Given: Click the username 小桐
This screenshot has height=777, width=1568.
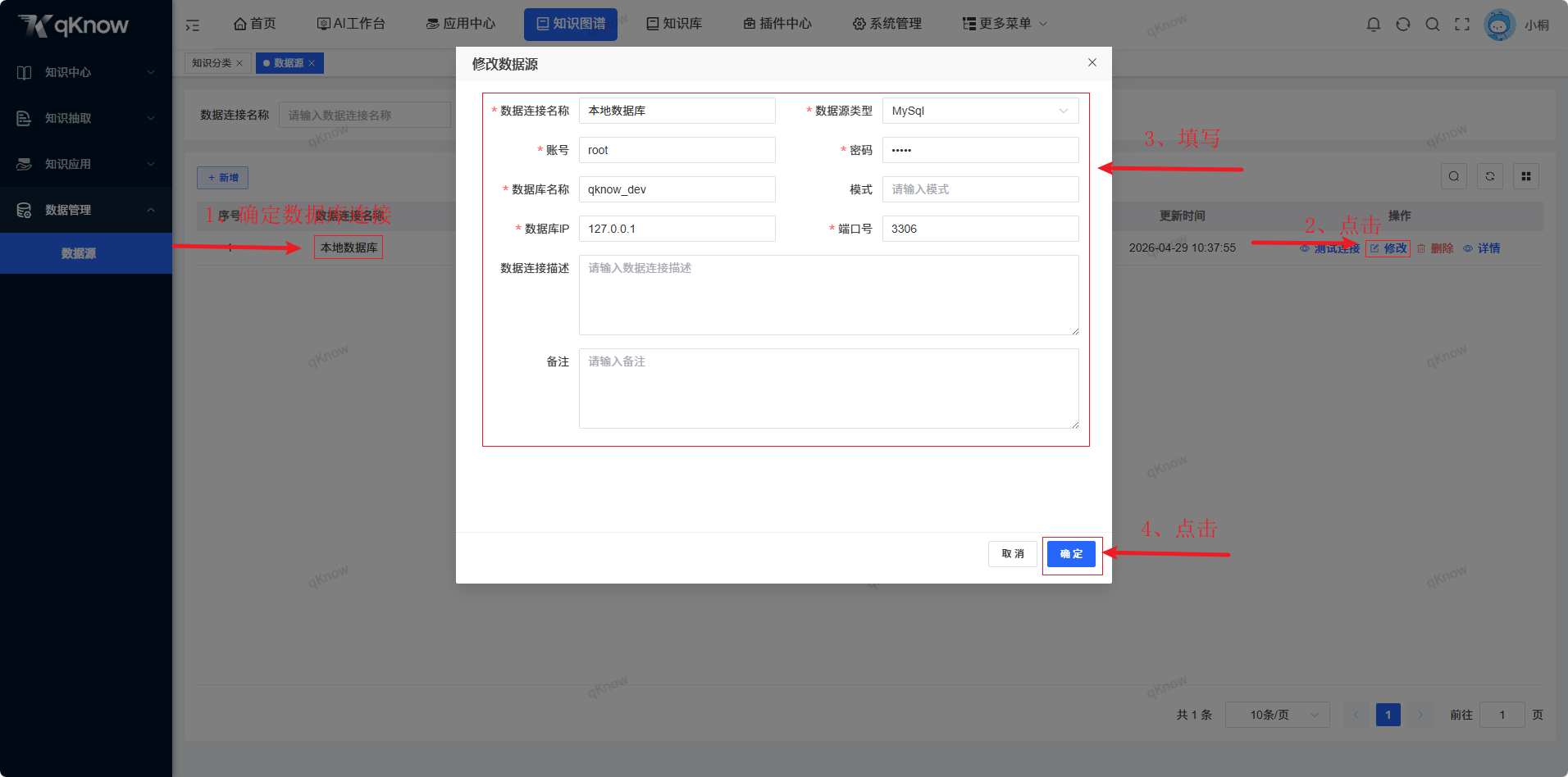Looking at the screenshot, I should [x=1537, y=25].
